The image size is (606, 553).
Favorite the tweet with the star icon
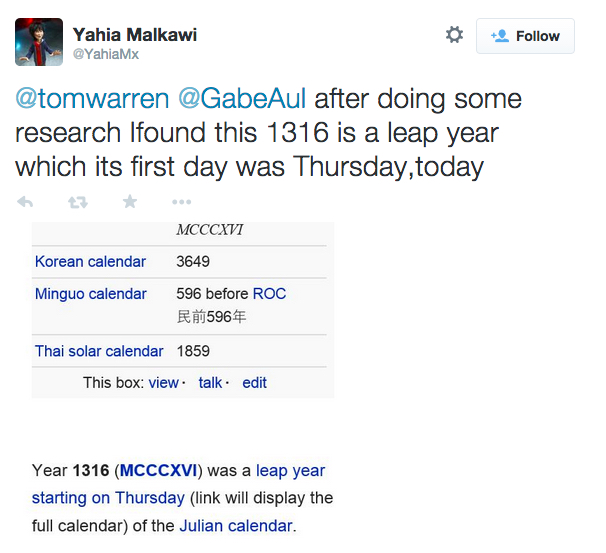[130, 201]
